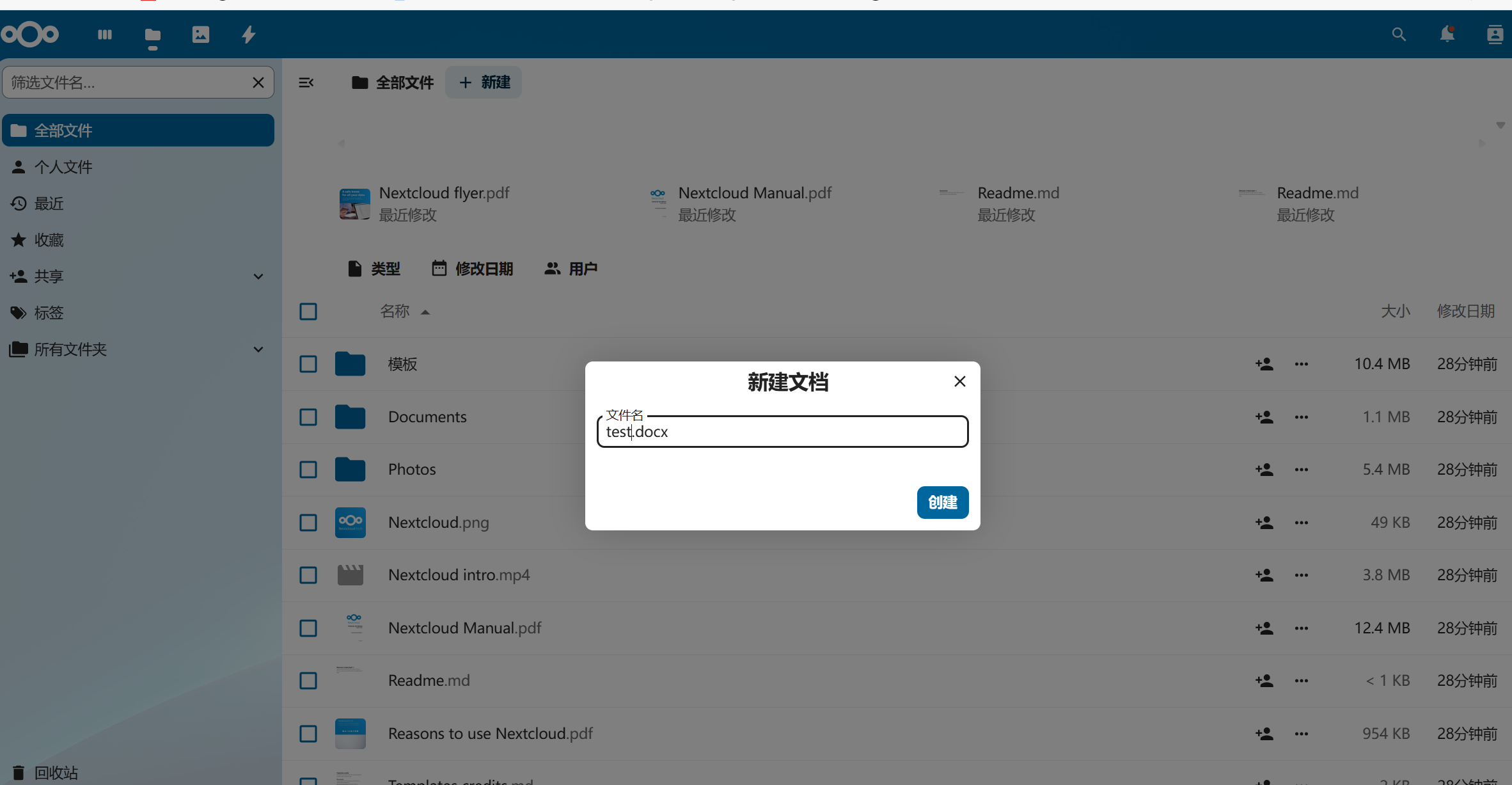Open the notifications bell
The image size is (1512, 785).
(1447, 35)
